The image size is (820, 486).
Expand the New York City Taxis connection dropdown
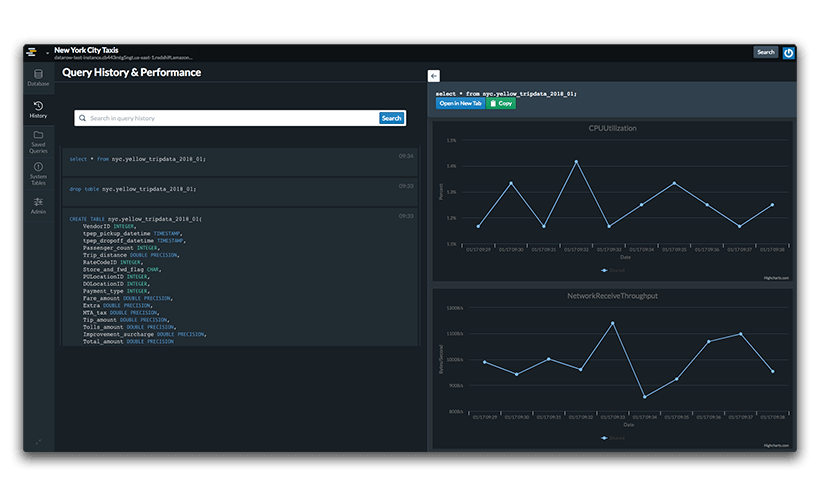[47, 53]
